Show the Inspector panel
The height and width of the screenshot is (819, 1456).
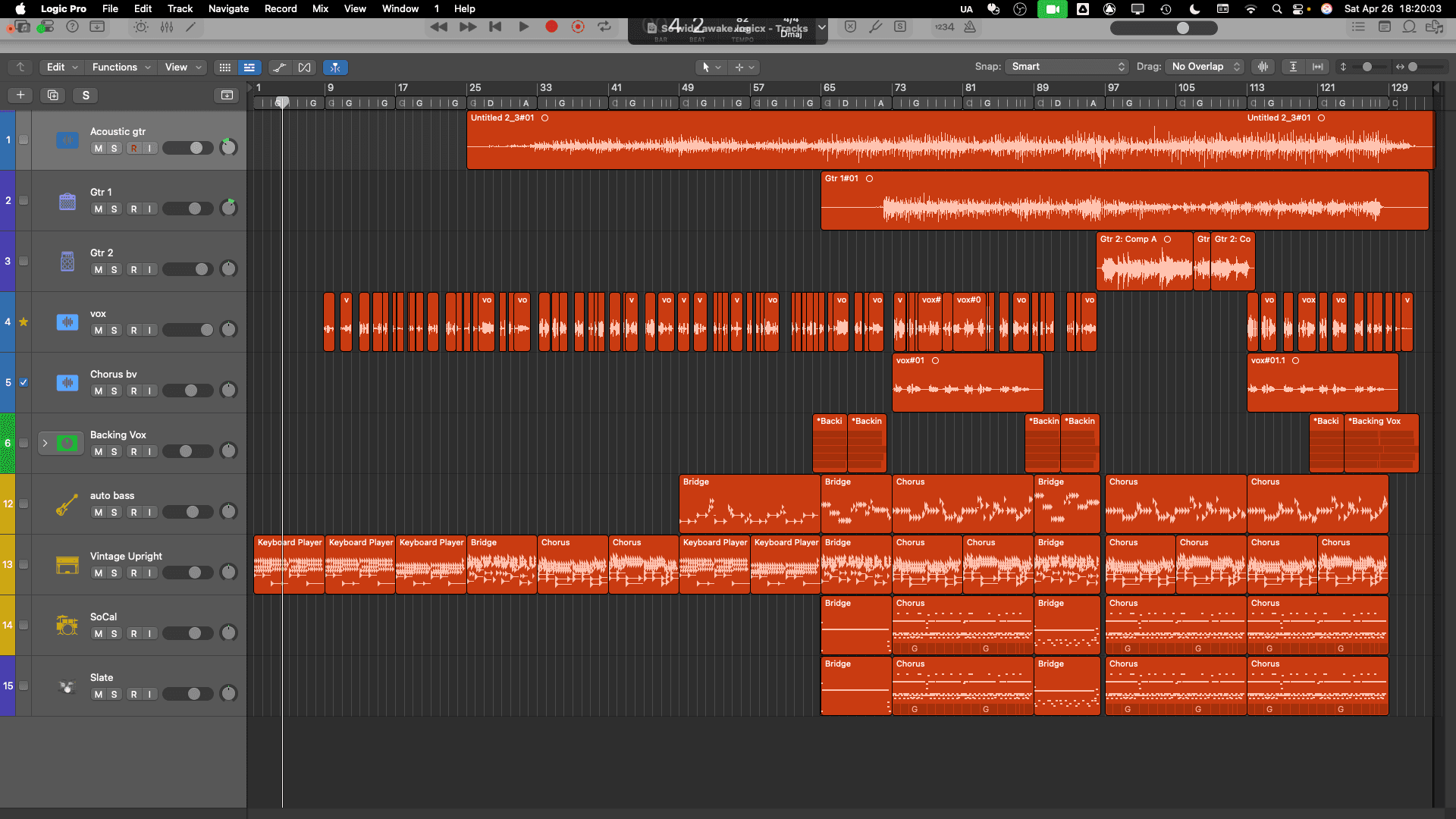[45, 27]
